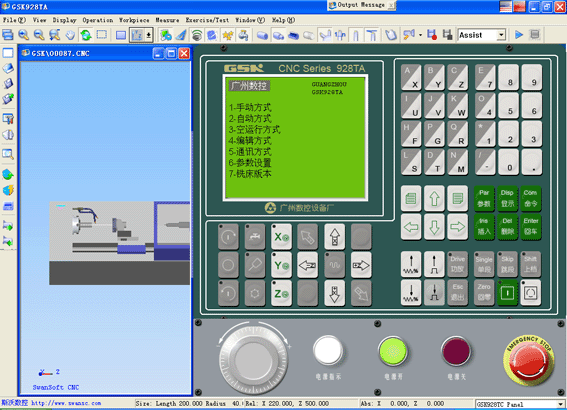Click the A/X letter key

(411, 77)
